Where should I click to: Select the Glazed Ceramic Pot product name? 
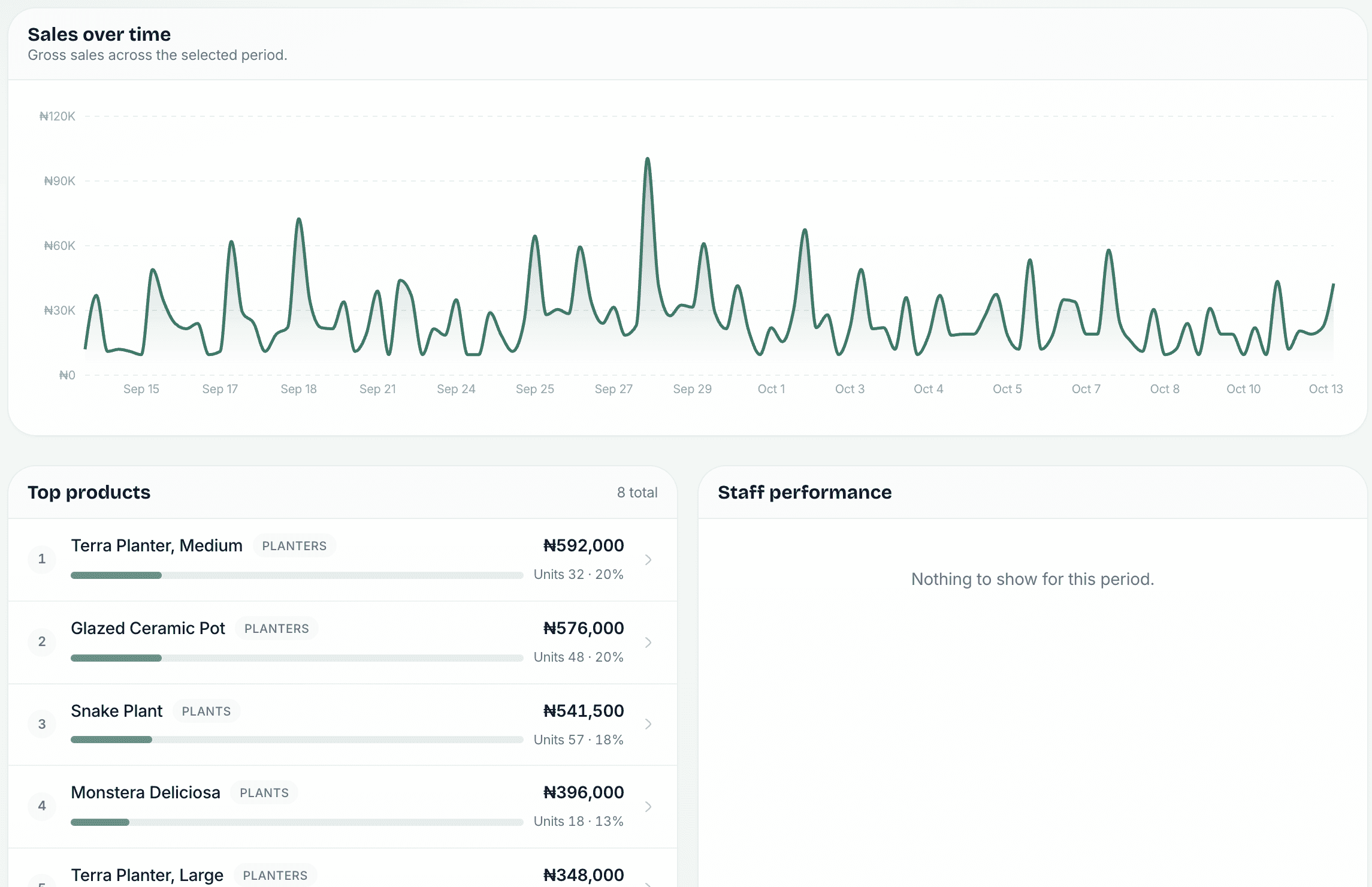point(148,628)
